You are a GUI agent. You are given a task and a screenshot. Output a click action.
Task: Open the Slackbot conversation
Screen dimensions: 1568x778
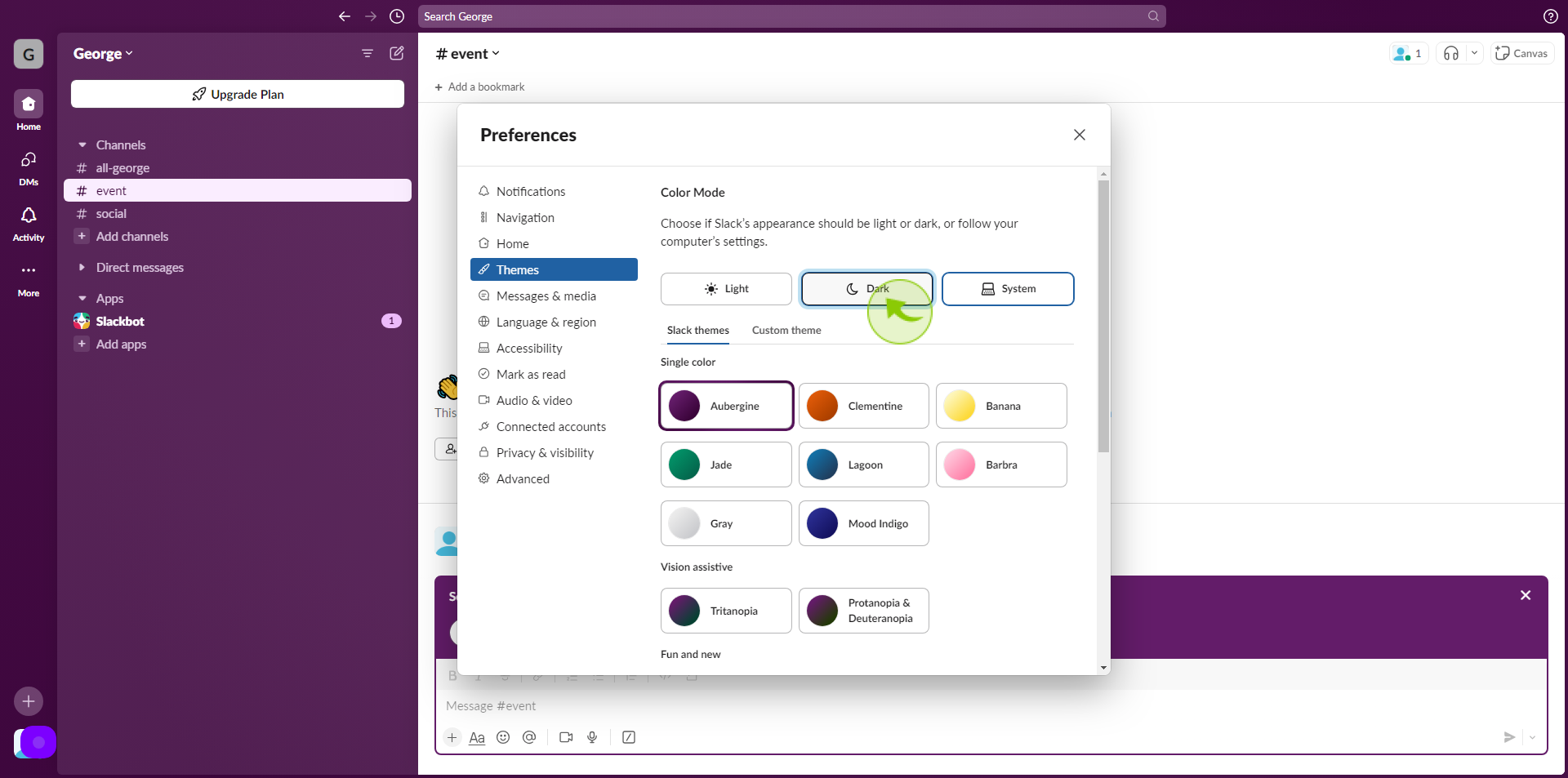coord(238,322)
